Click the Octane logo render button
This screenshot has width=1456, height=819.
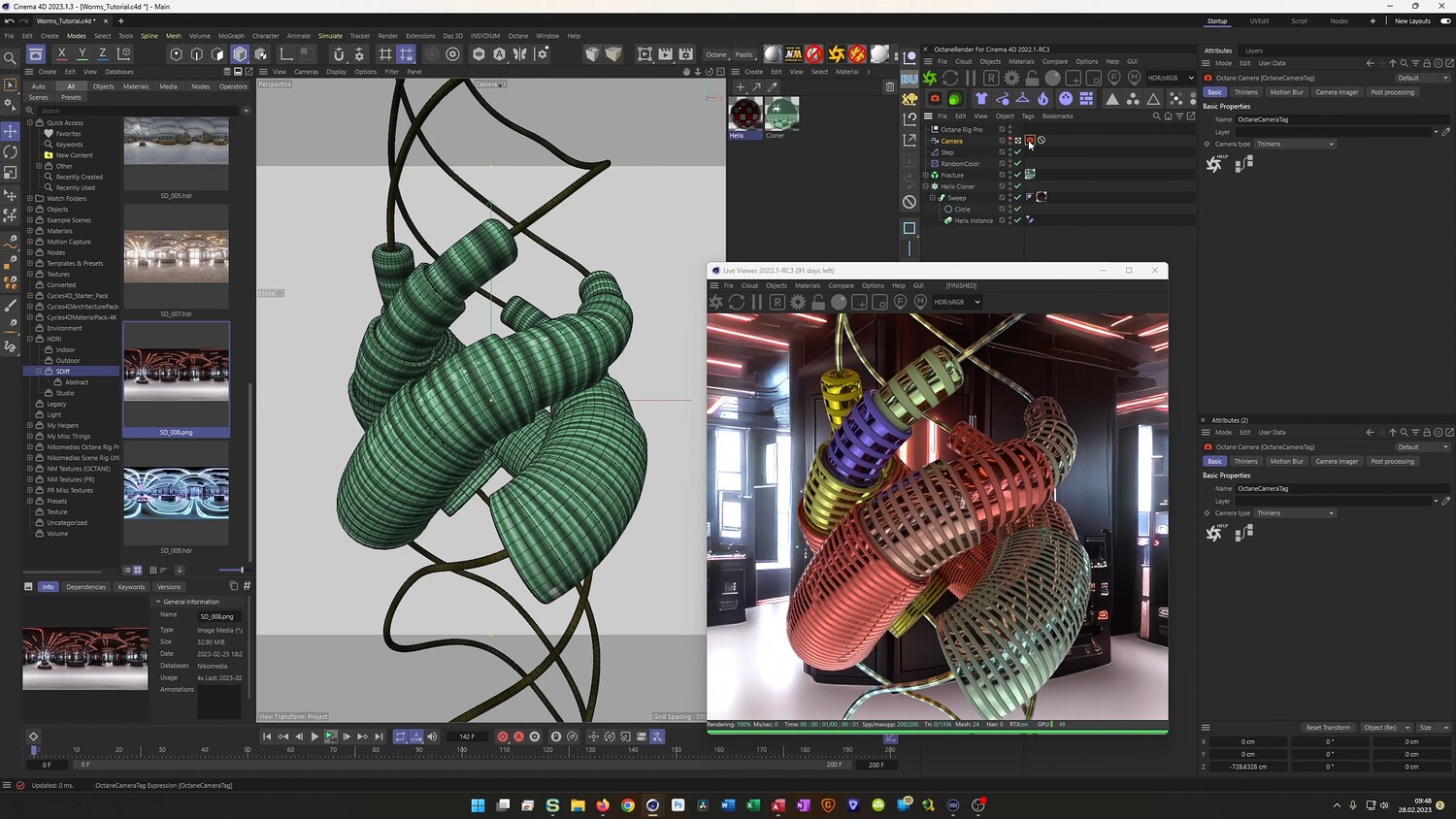point(930,78)
